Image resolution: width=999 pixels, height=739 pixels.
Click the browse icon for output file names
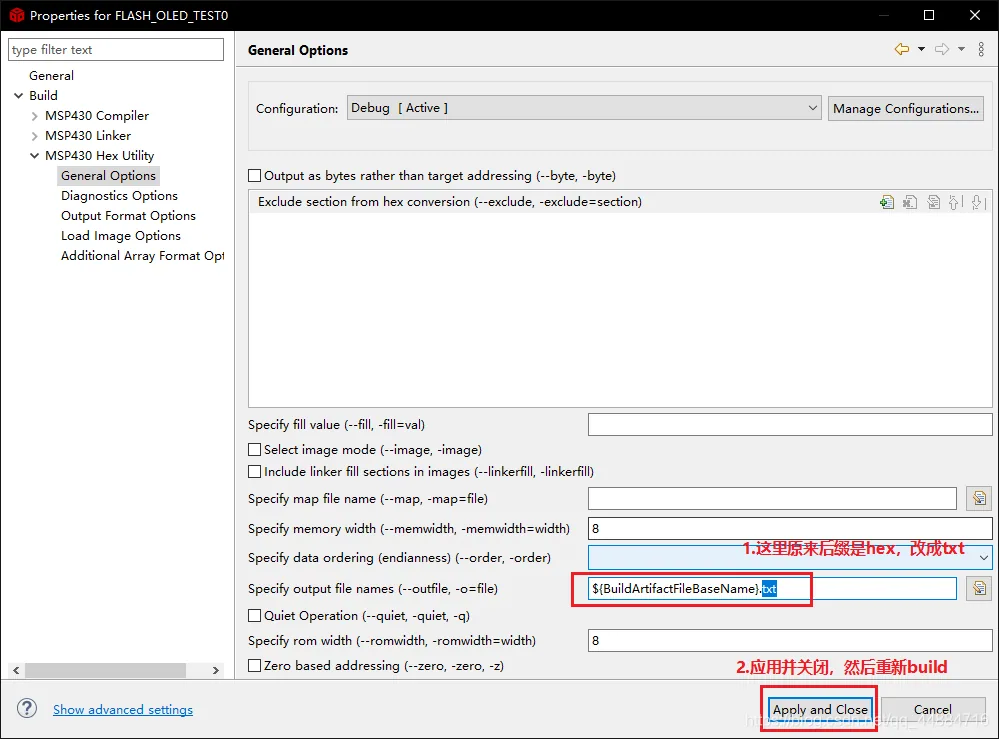(x=979, y=588)
